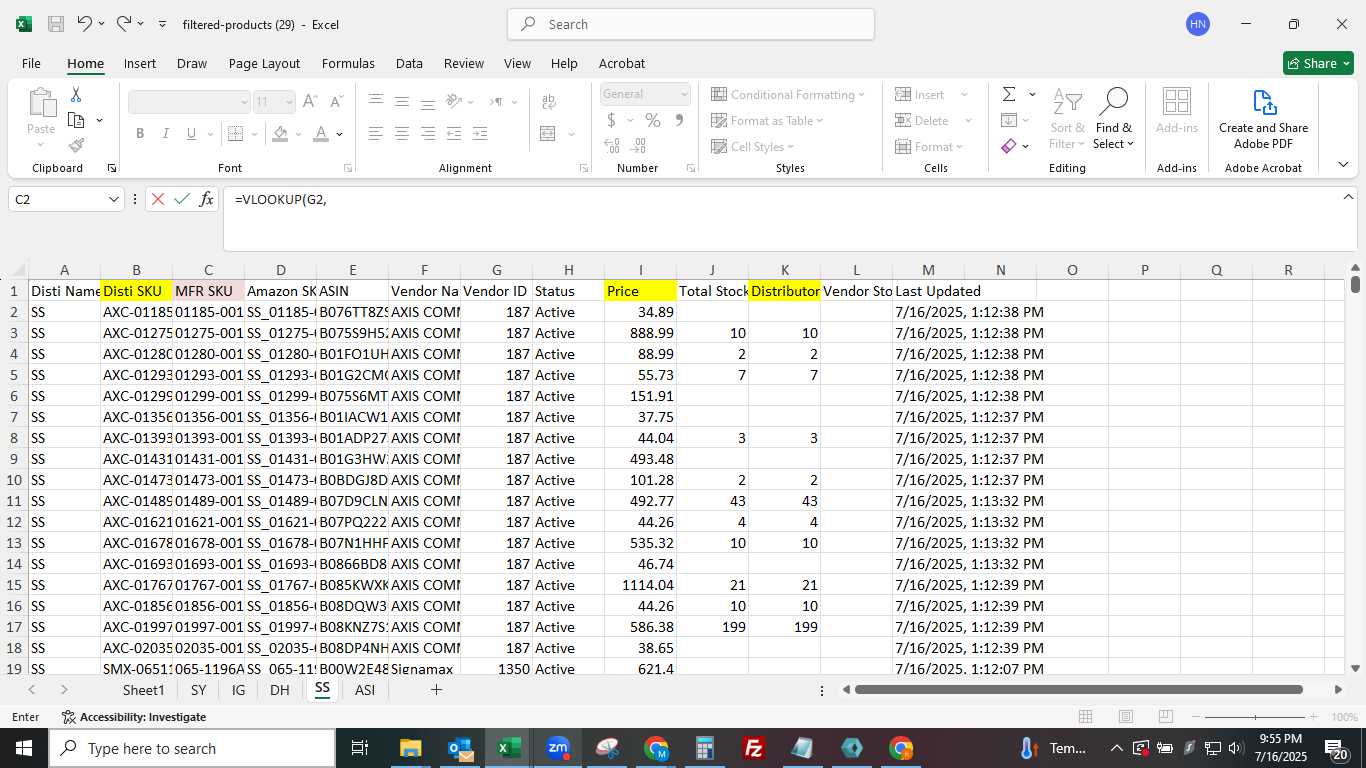The image size is (1366, 768).
Task: Expand Conditional Formatting menu
Action: point(788,94)
